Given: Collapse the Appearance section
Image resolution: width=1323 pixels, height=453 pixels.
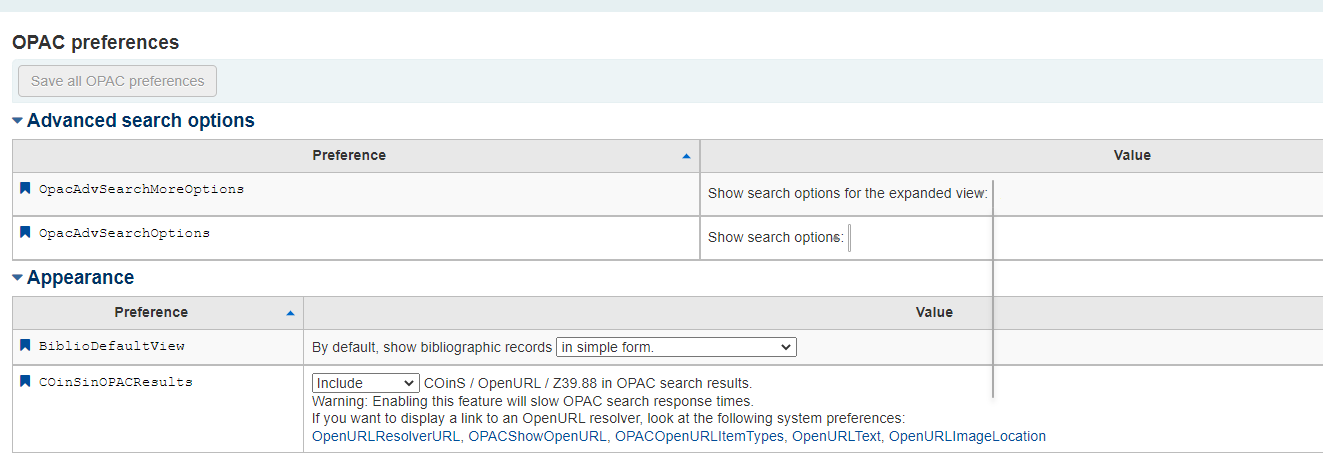Looking at the screenshot, I should tap(18, 278).
